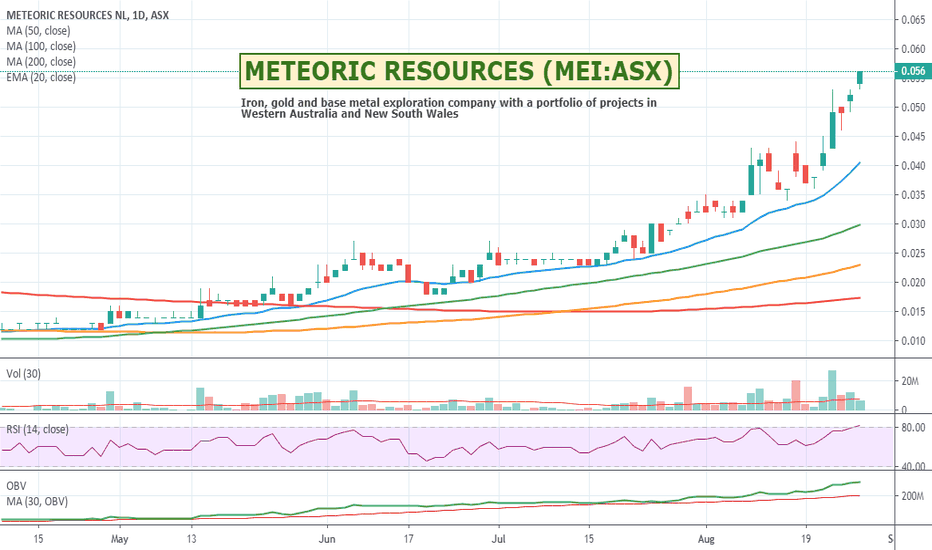Viewport: 932px width, 550px height.
Task: Click the 20M volume axis label
Action: [910, 381]
